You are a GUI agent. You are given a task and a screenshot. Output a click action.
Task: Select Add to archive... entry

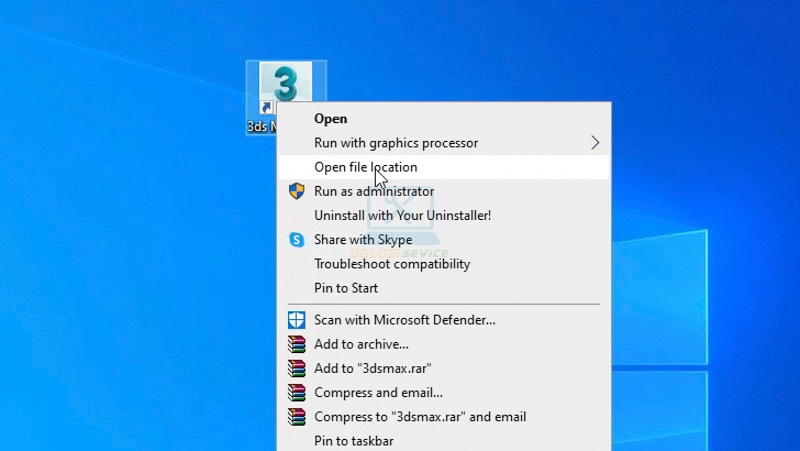(444, 344)
